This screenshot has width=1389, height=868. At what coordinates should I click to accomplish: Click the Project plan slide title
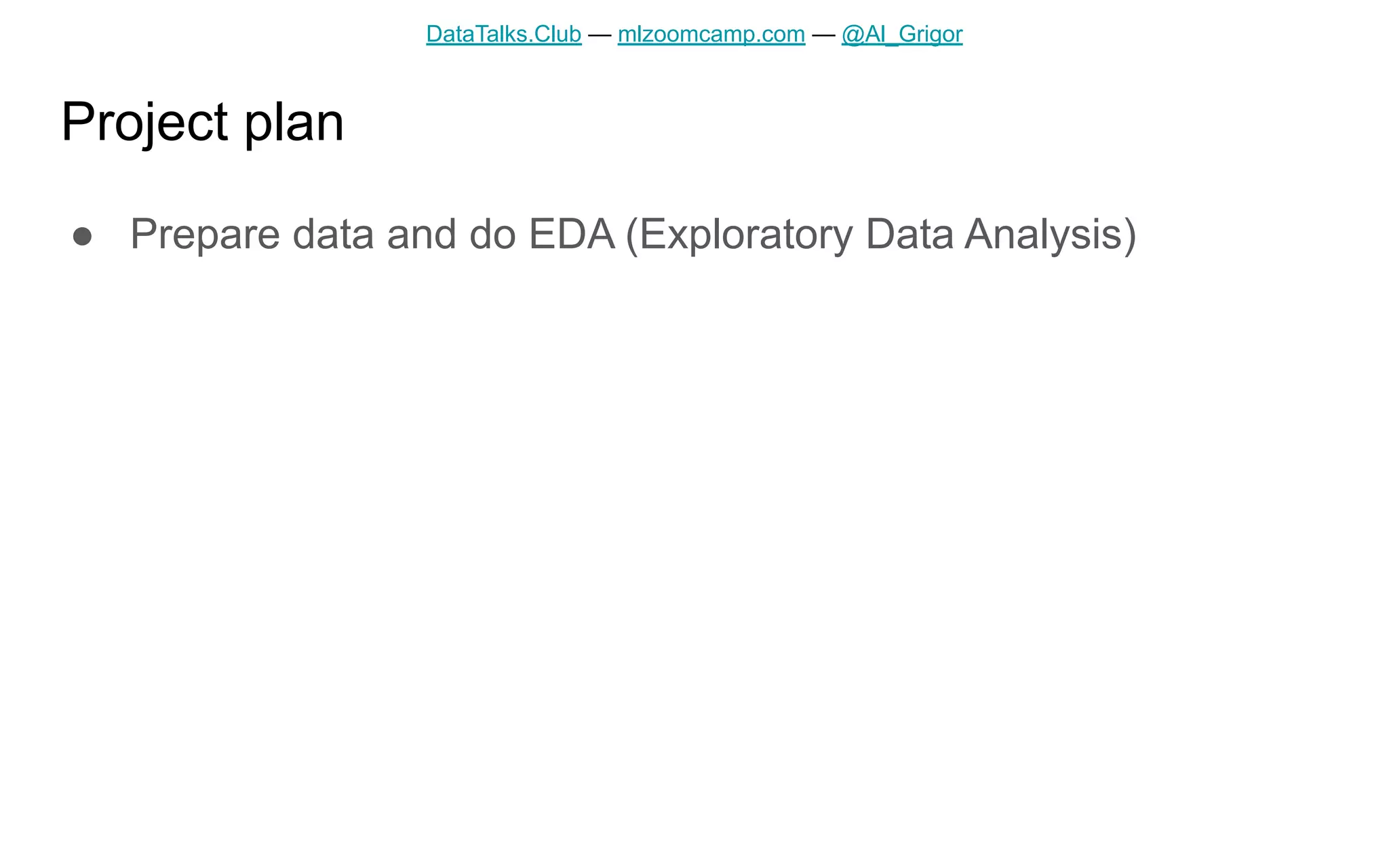point(203,123)
